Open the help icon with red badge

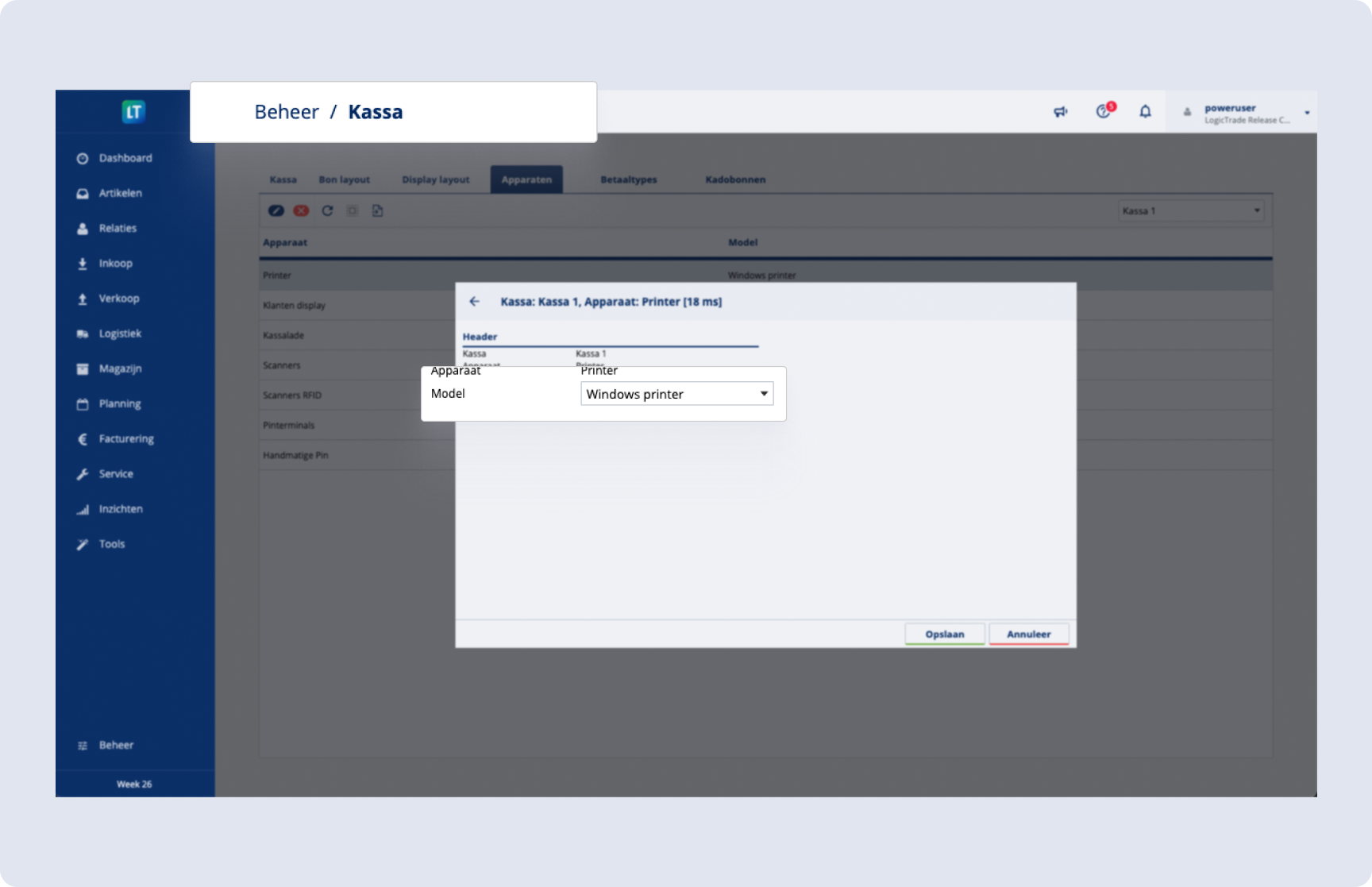pos(1103,111)
